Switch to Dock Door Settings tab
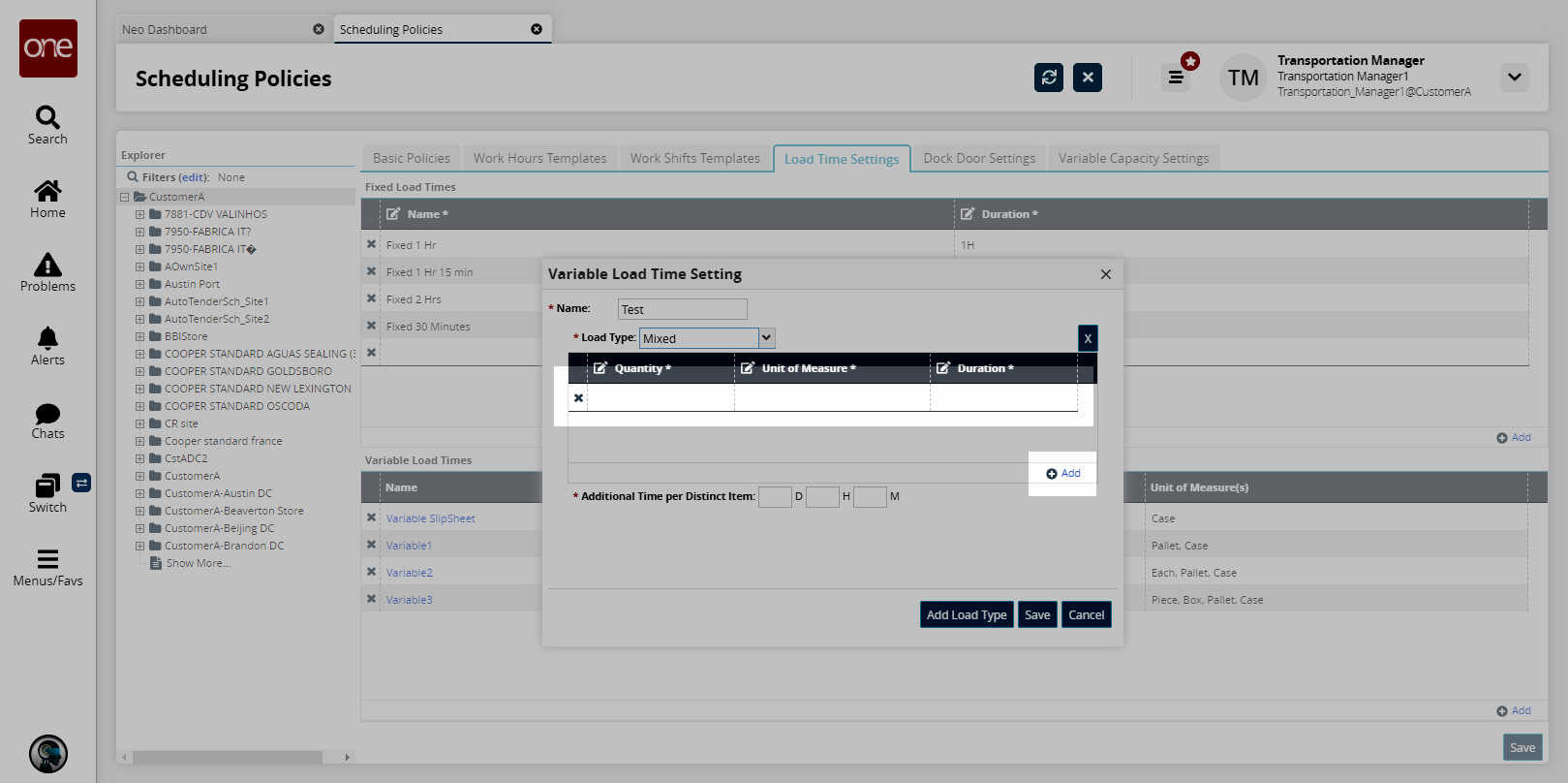 coord(978,158)
